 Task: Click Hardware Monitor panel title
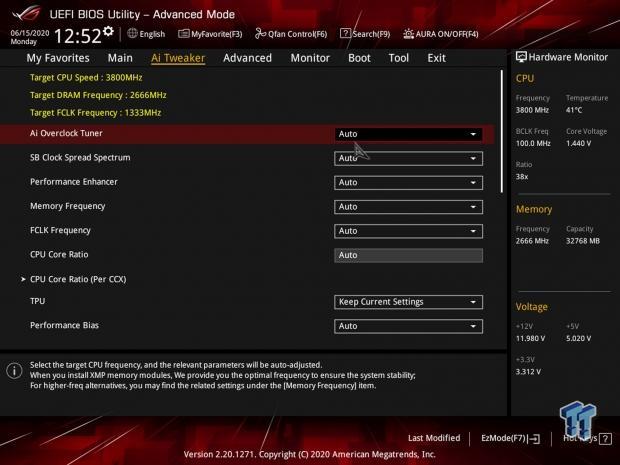pyautogui.click(x=562, y=57)
